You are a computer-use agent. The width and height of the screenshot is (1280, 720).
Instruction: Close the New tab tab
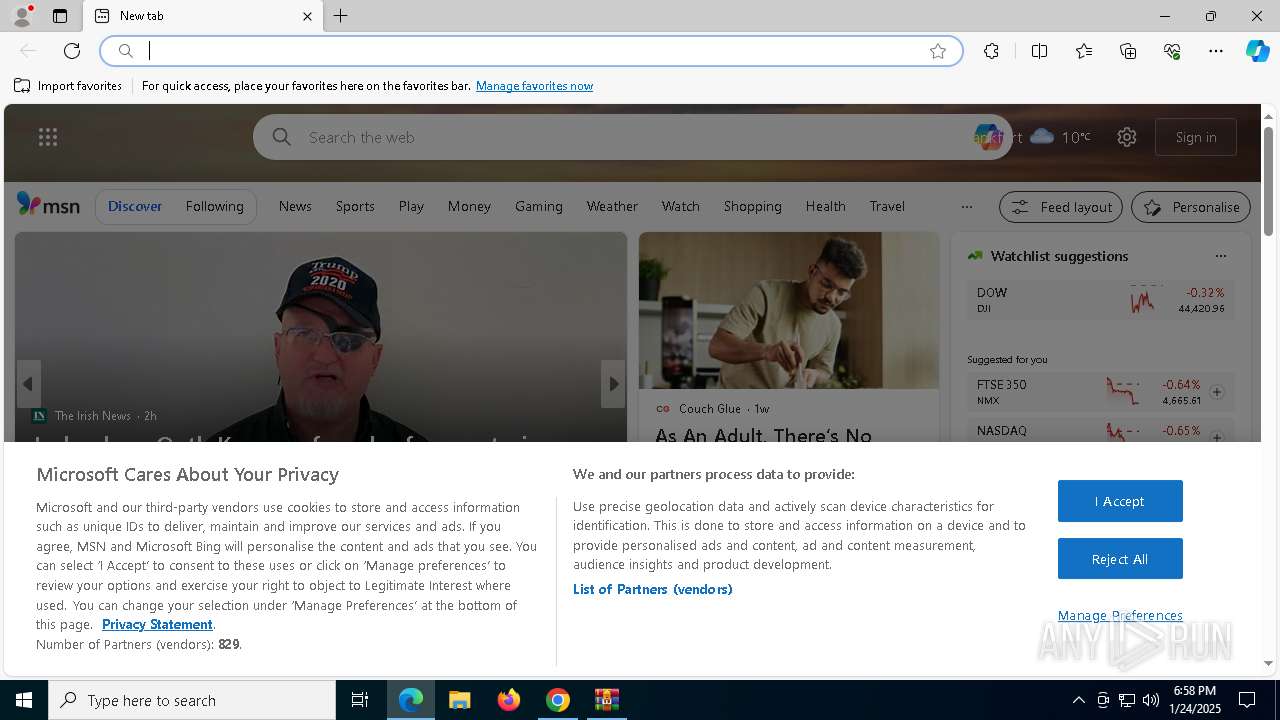[307, 16]
